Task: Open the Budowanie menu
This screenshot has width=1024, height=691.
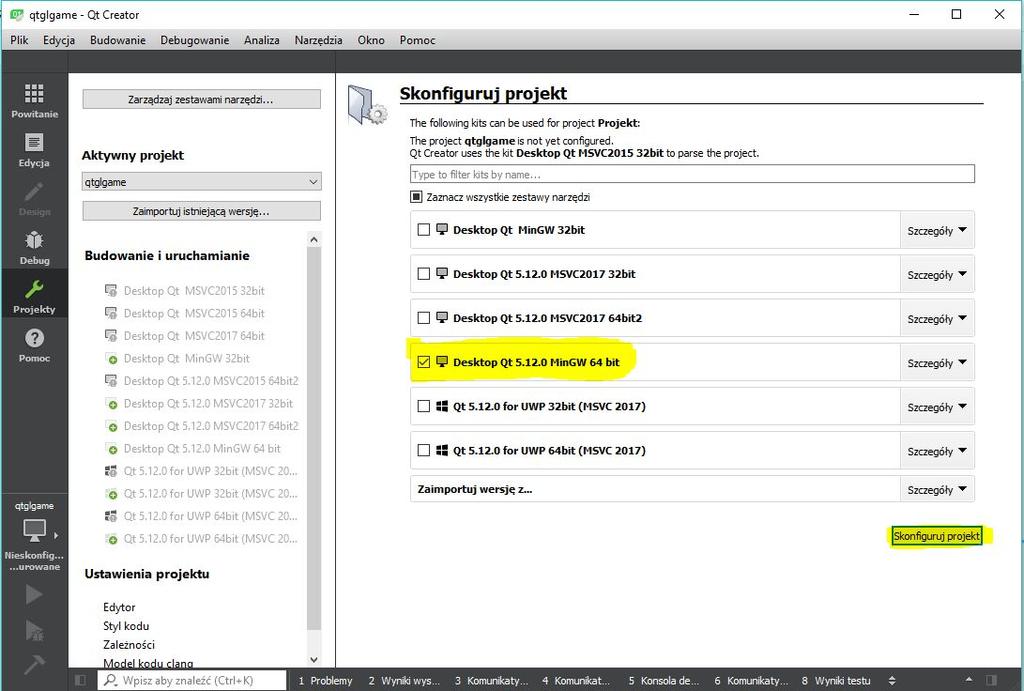Action: (118, 40)
